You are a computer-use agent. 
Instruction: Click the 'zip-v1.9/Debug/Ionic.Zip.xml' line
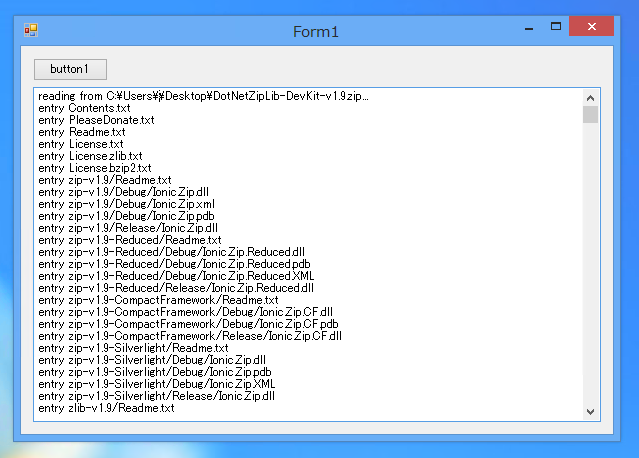click(126, 204)
